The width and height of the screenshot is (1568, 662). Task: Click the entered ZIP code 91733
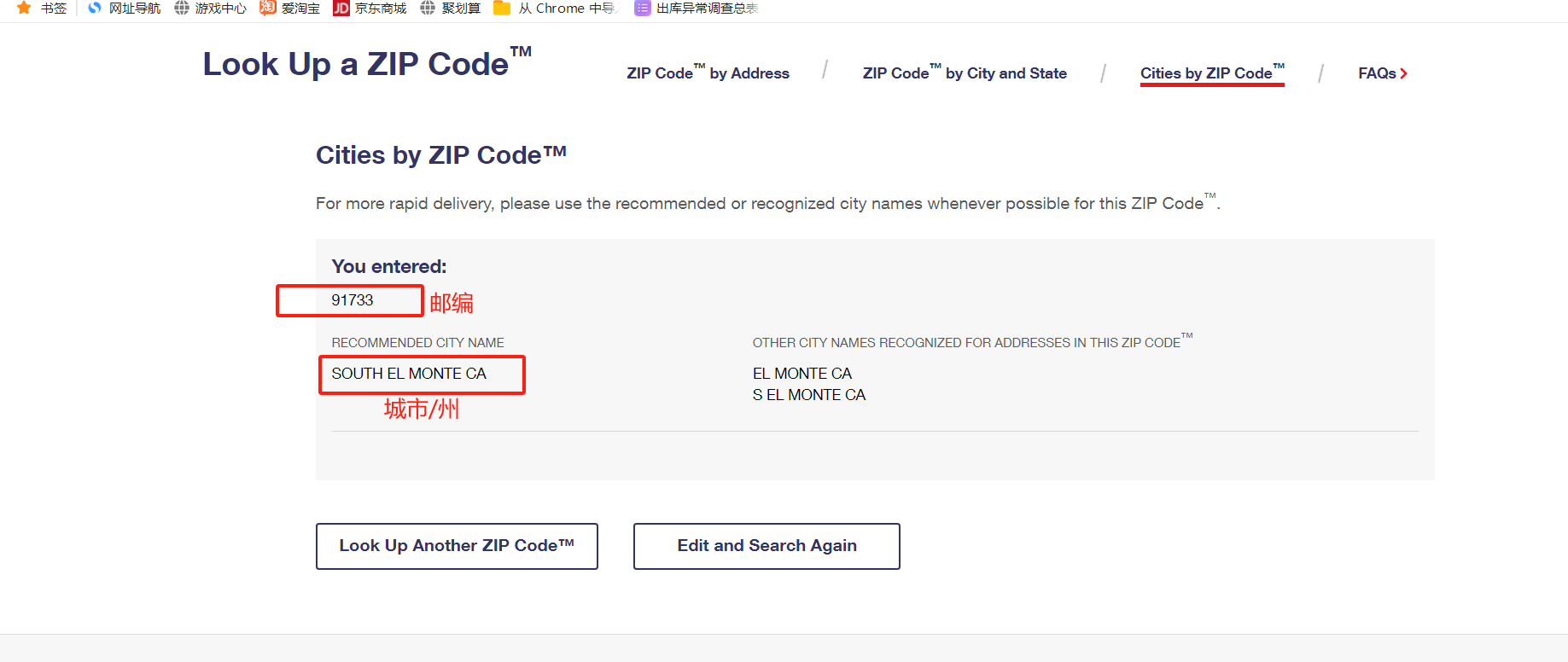tap(353, 300)
